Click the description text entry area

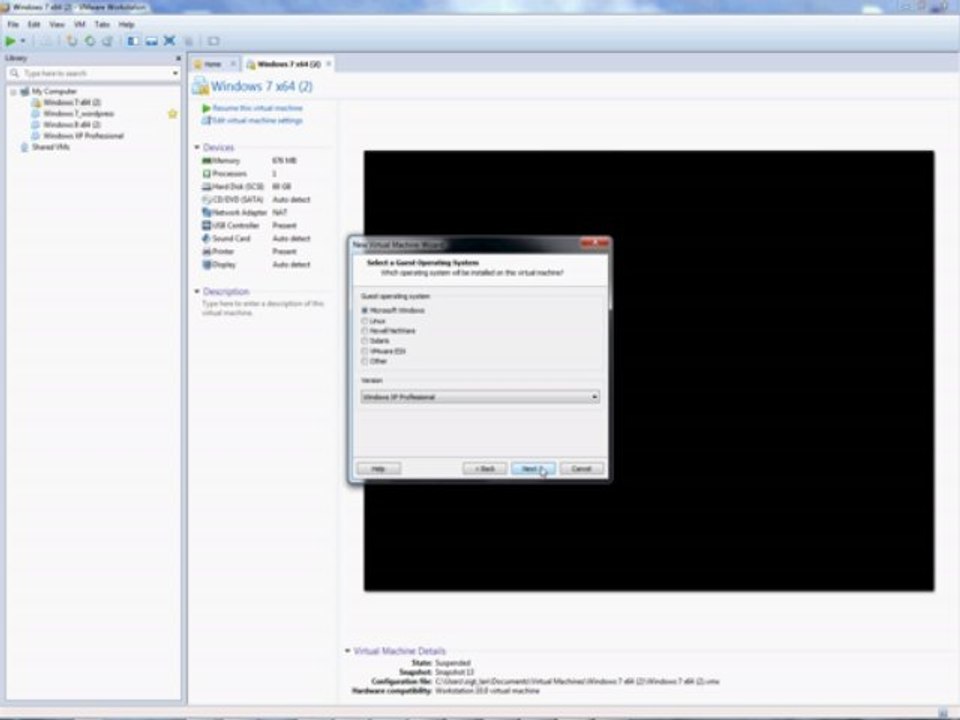[263, 308]
